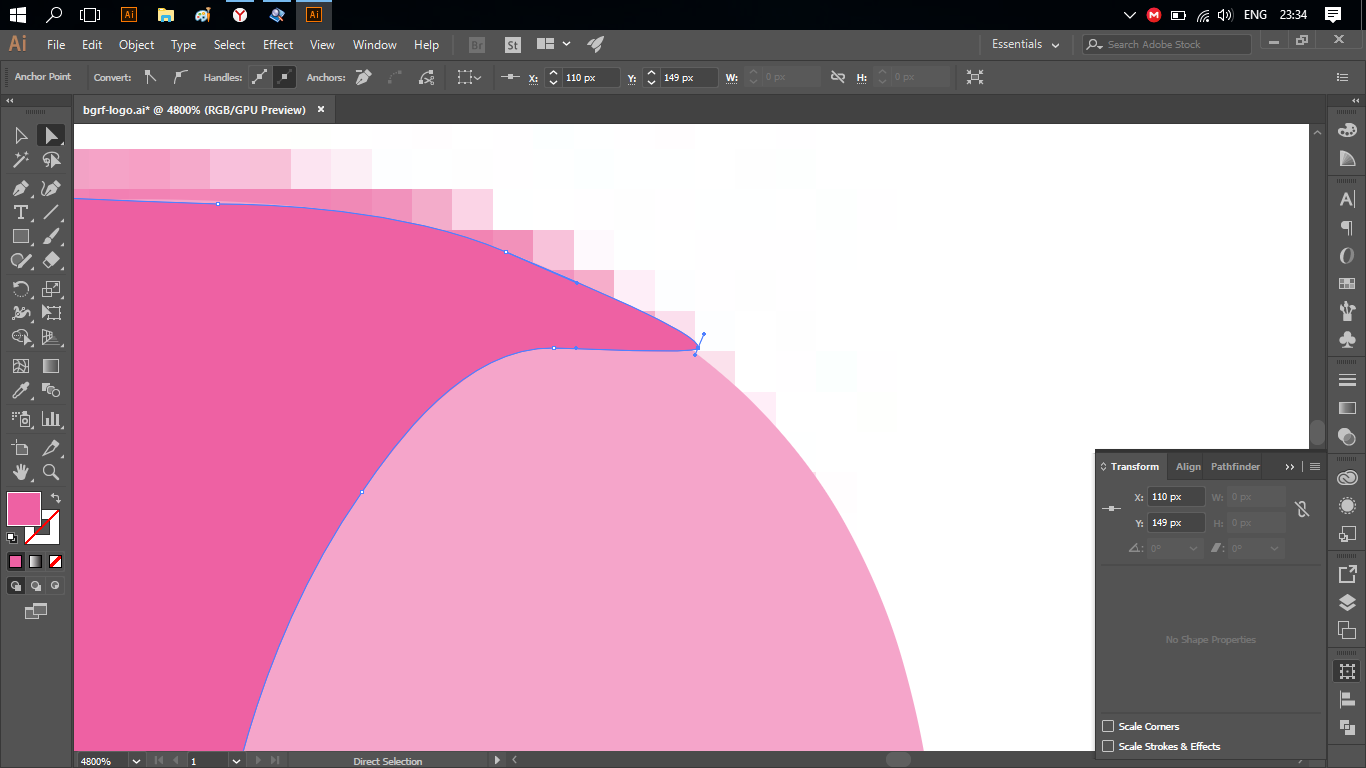Activate the Artboard tool
The image size is (1366, 768).
21,447
